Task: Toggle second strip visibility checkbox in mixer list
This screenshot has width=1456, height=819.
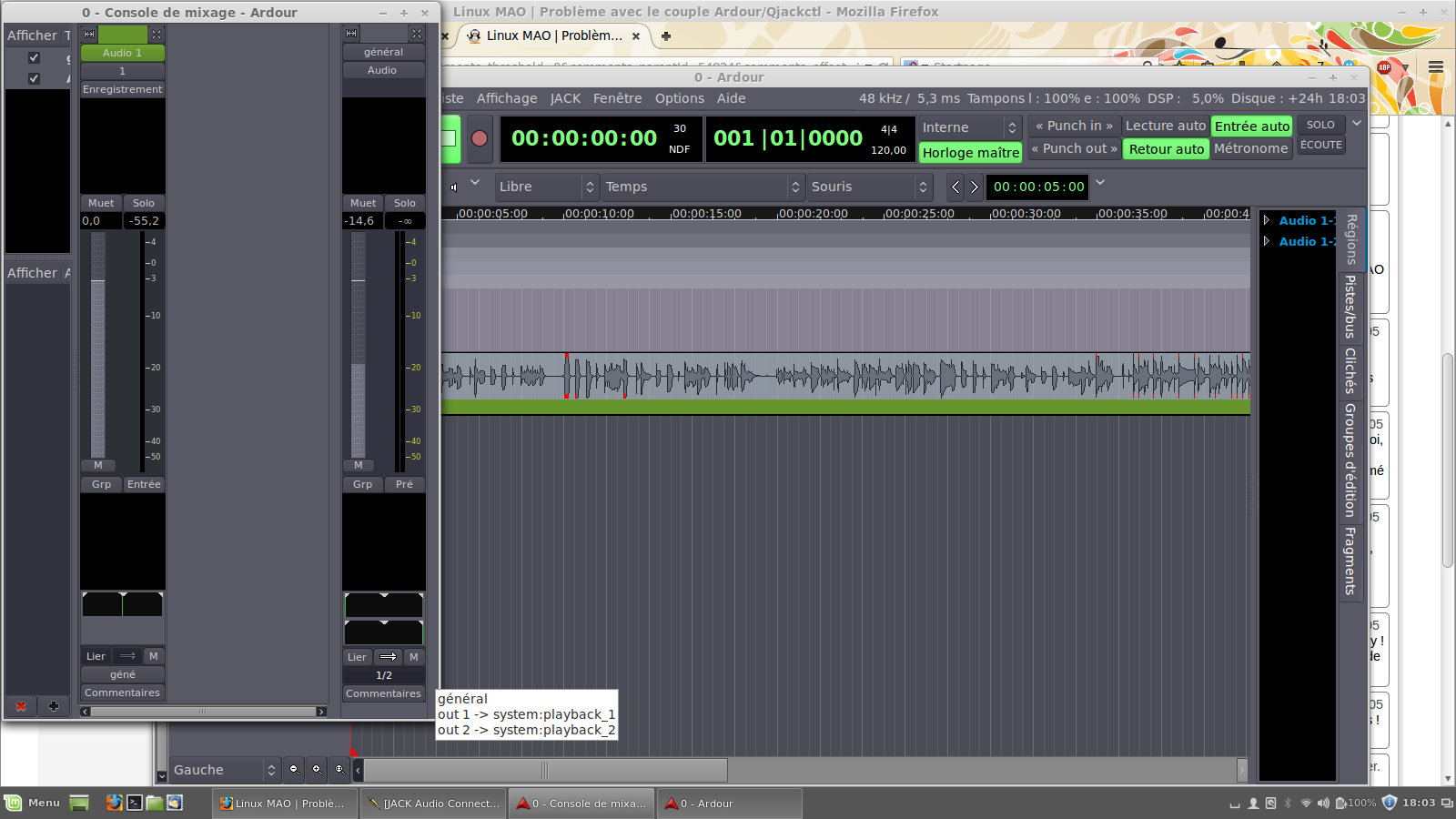Action: tap(34, 78)
